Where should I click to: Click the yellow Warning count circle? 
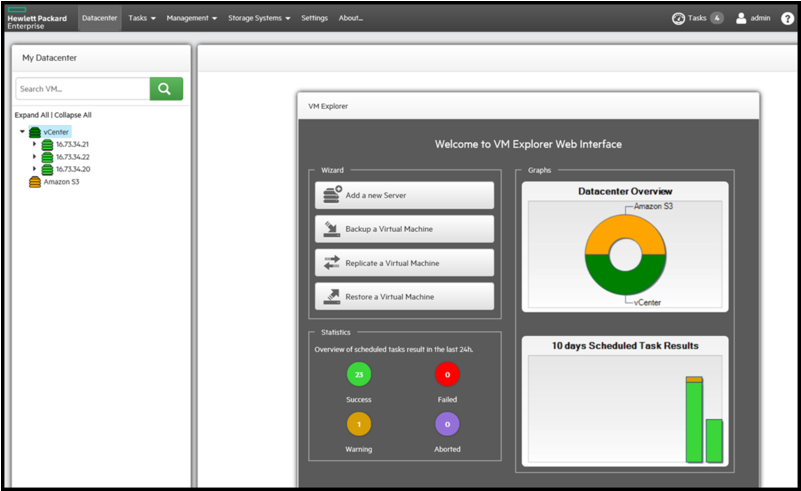(359, 424)
